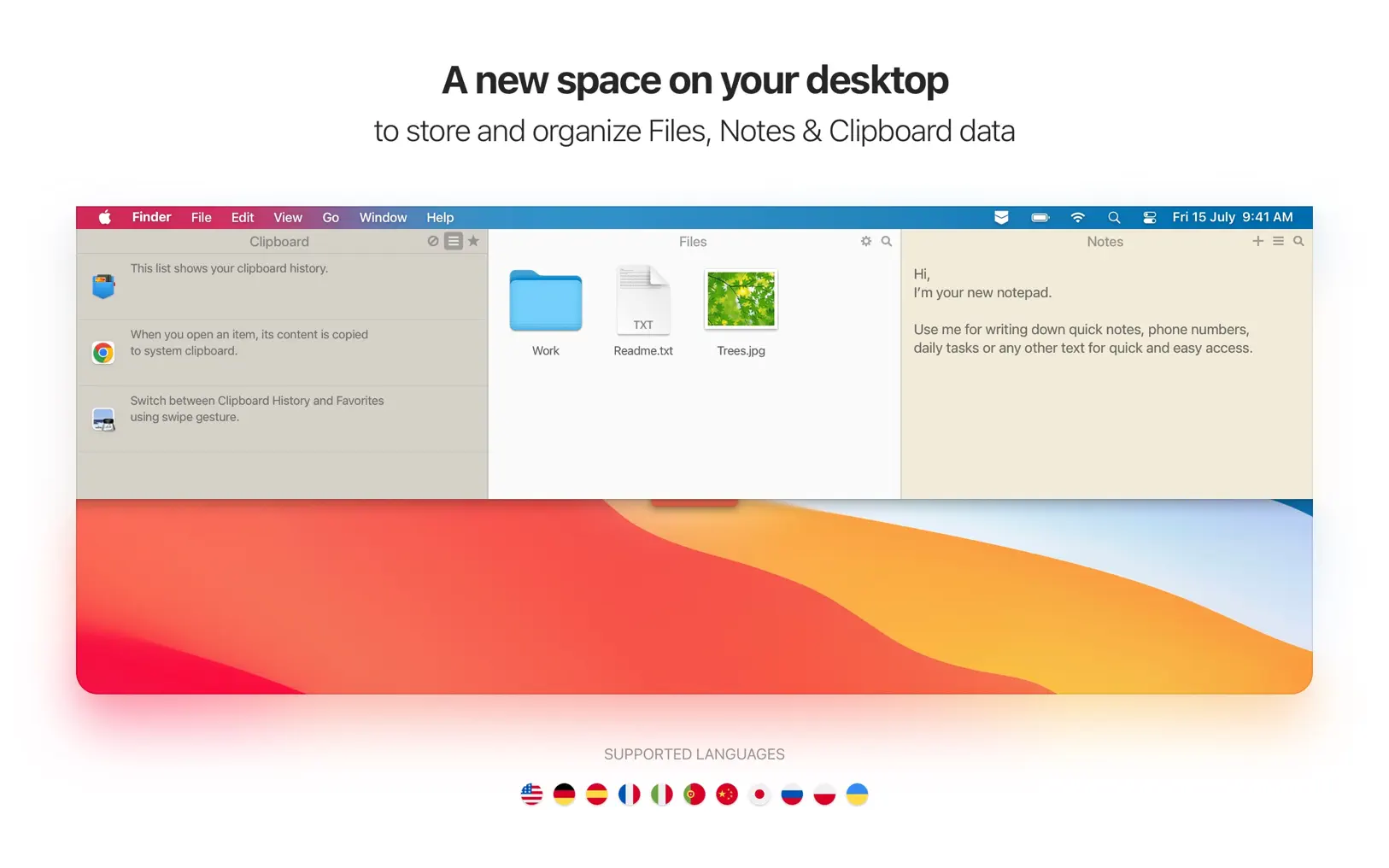This screenshot has width=1389, height=868.
Task: Click the German flag icon
Action: click(564, 795)
